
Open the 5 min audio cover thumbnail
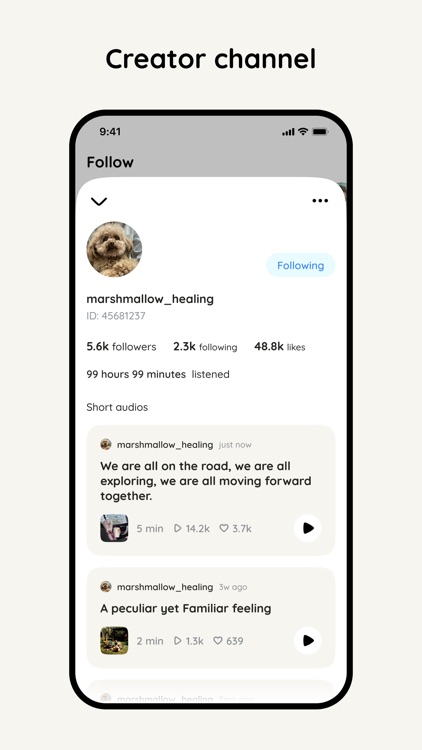click(114, 528)
